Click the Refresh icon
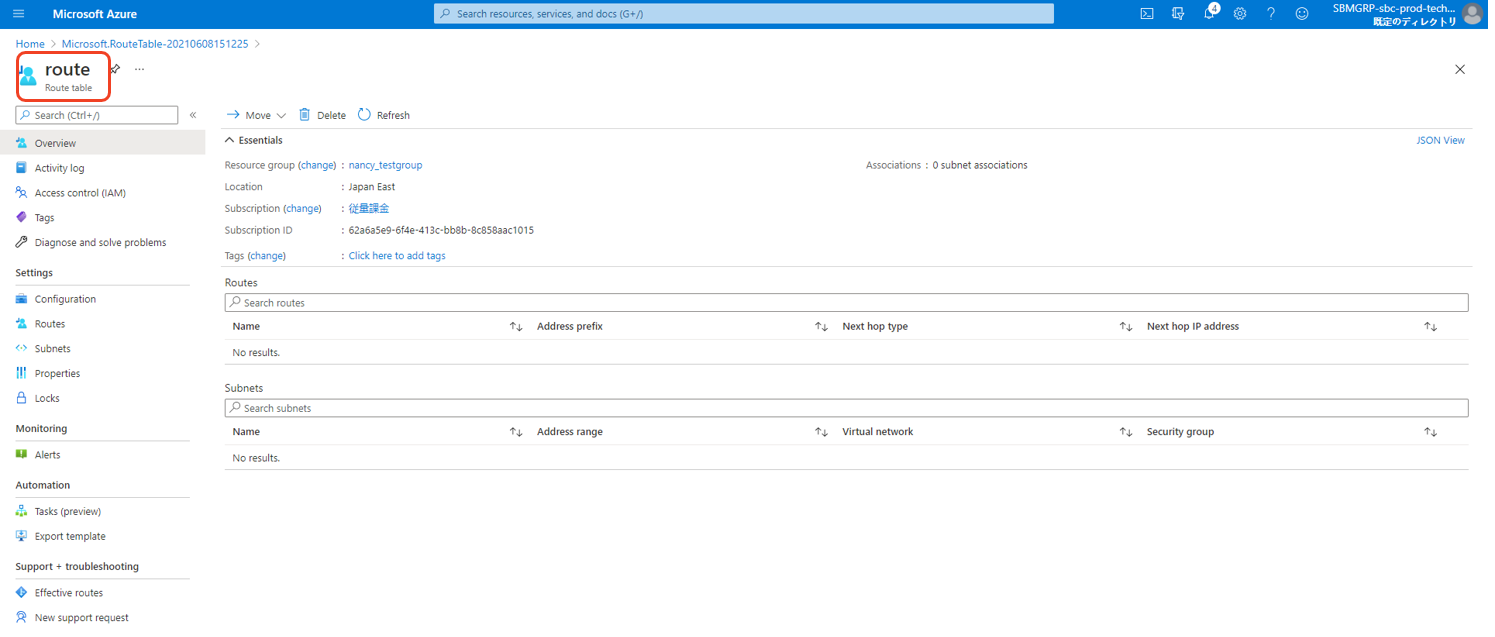1495x637 pixels. (x=364, y=115)
